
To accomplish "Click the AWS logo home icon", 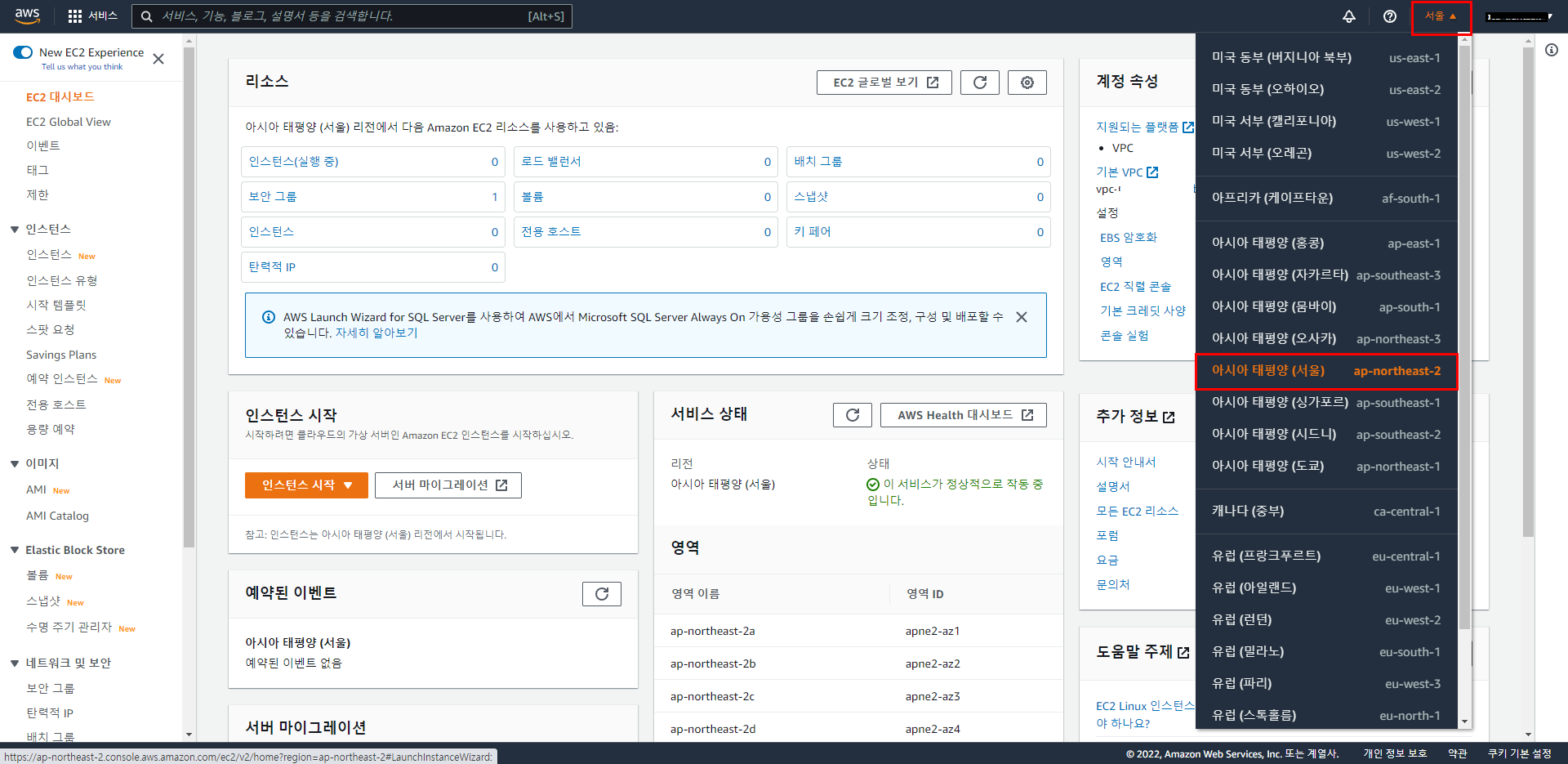I will click(x=27, y=16).
